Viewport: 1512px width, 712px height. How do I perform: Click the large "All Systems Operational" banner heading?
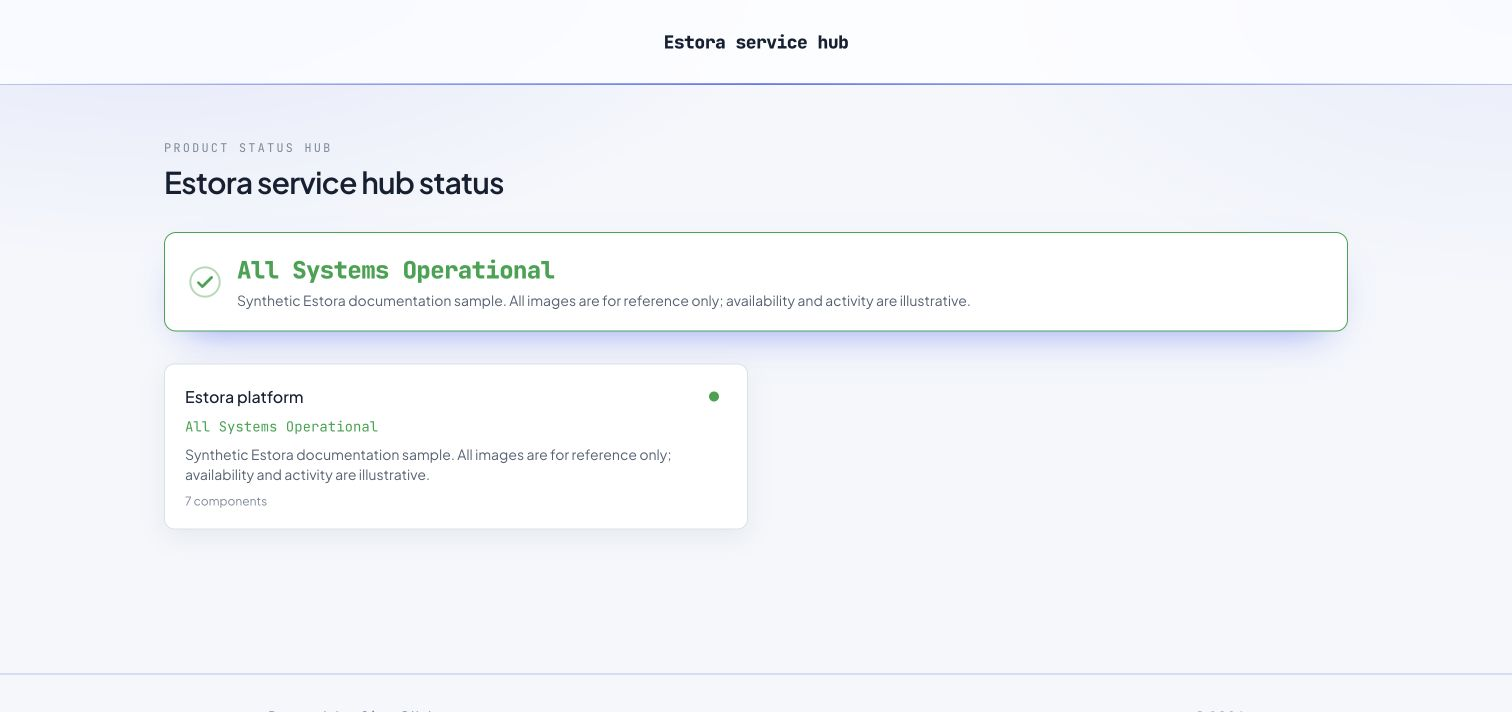pyautogui.click(x=396, y=270)
